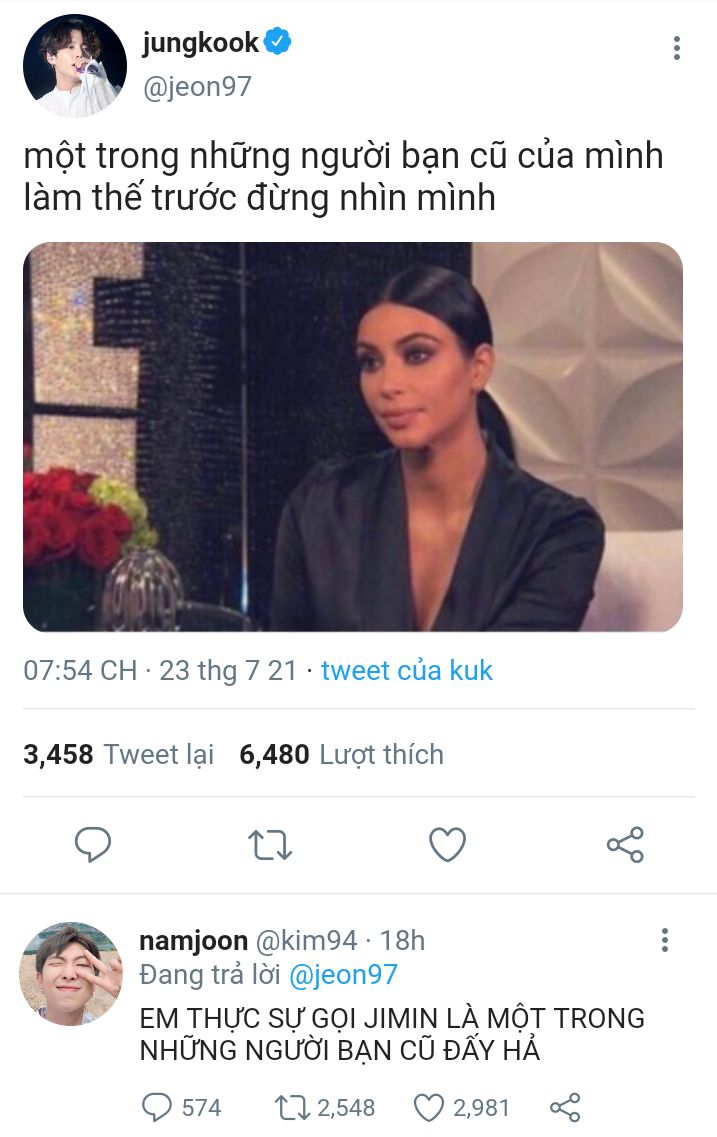Screen dimensions: 717x1137
Task: Click the blue verified badge next to jungkook
Action: click(277, 41)
